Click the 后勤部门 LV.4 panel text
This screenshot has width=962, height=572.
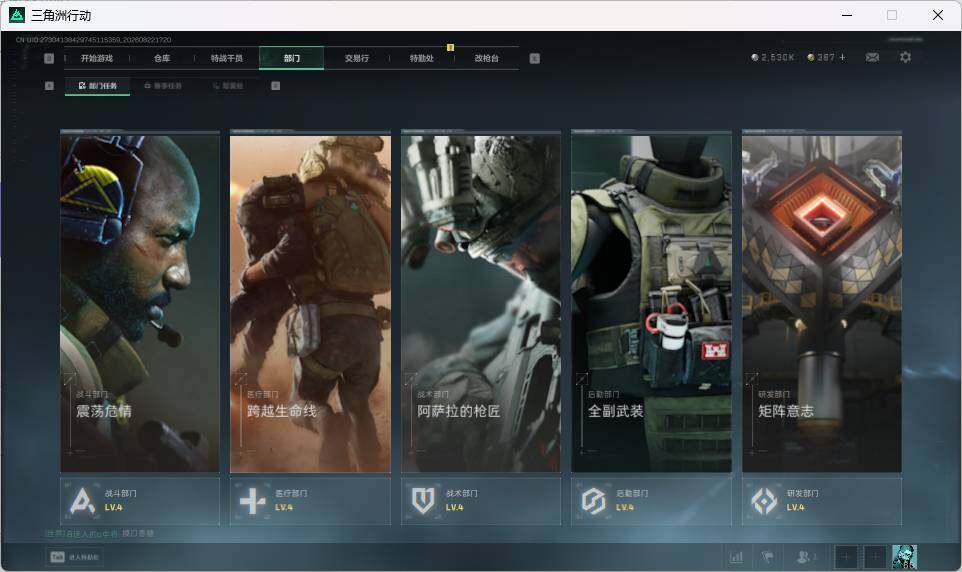click(x=632, y=500)
